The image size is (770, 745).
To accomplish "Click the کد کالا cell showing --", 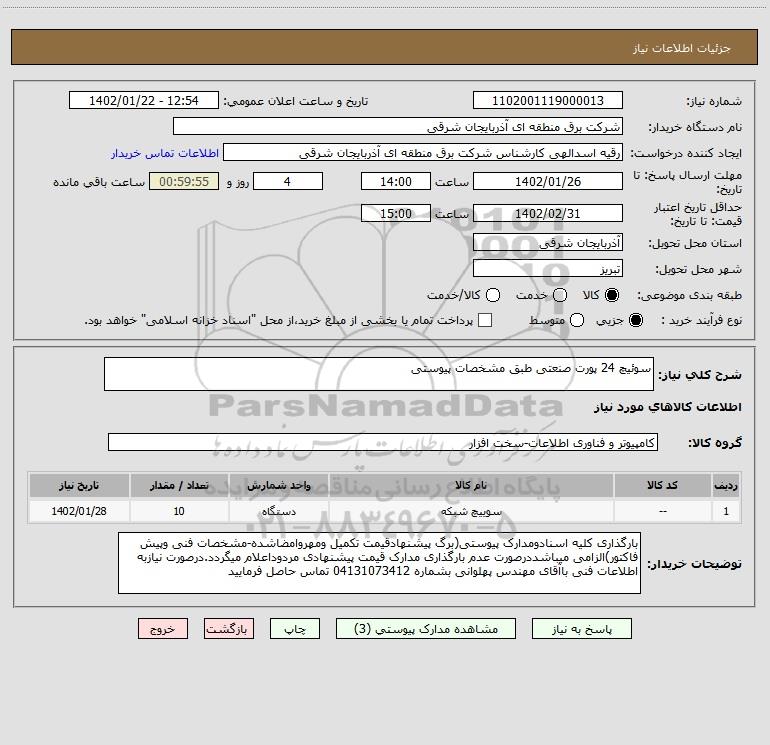I will pyautogui.click(x=662, y=511).
